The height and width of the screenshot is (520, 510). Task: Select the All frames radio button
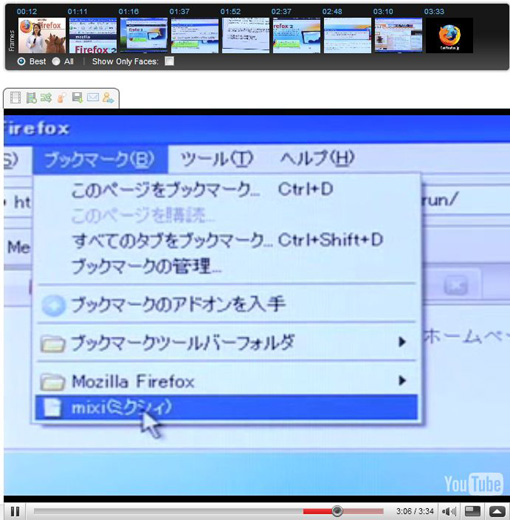pos(56,61)
